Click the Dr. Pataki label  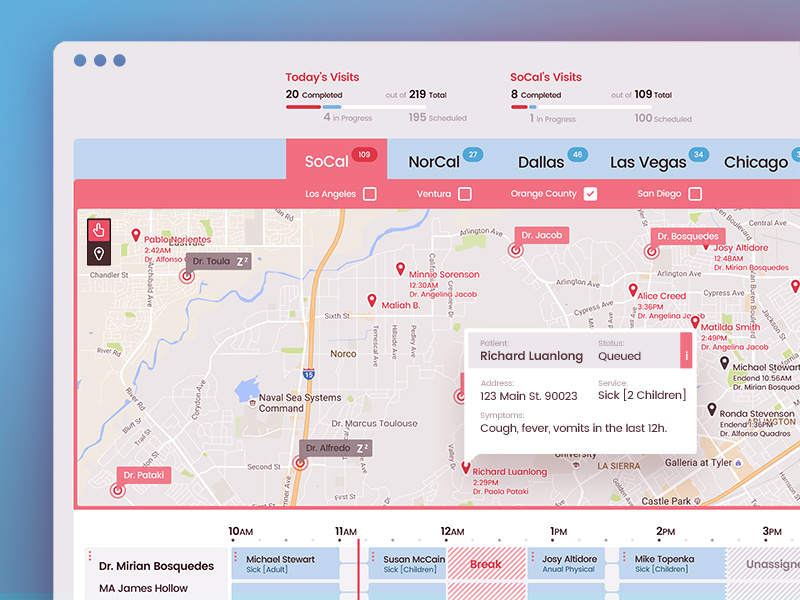pos(144,475)
